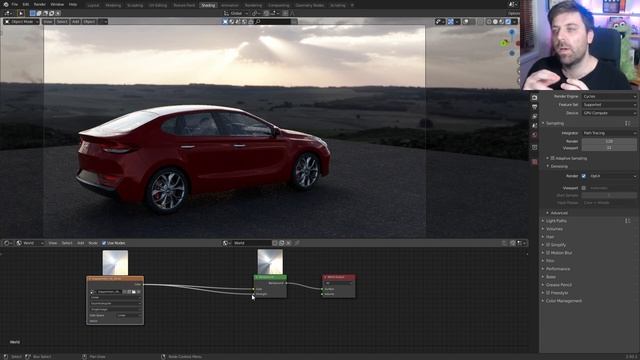
Task: Switch to material preview shading icon
Action: coord(502,21)
